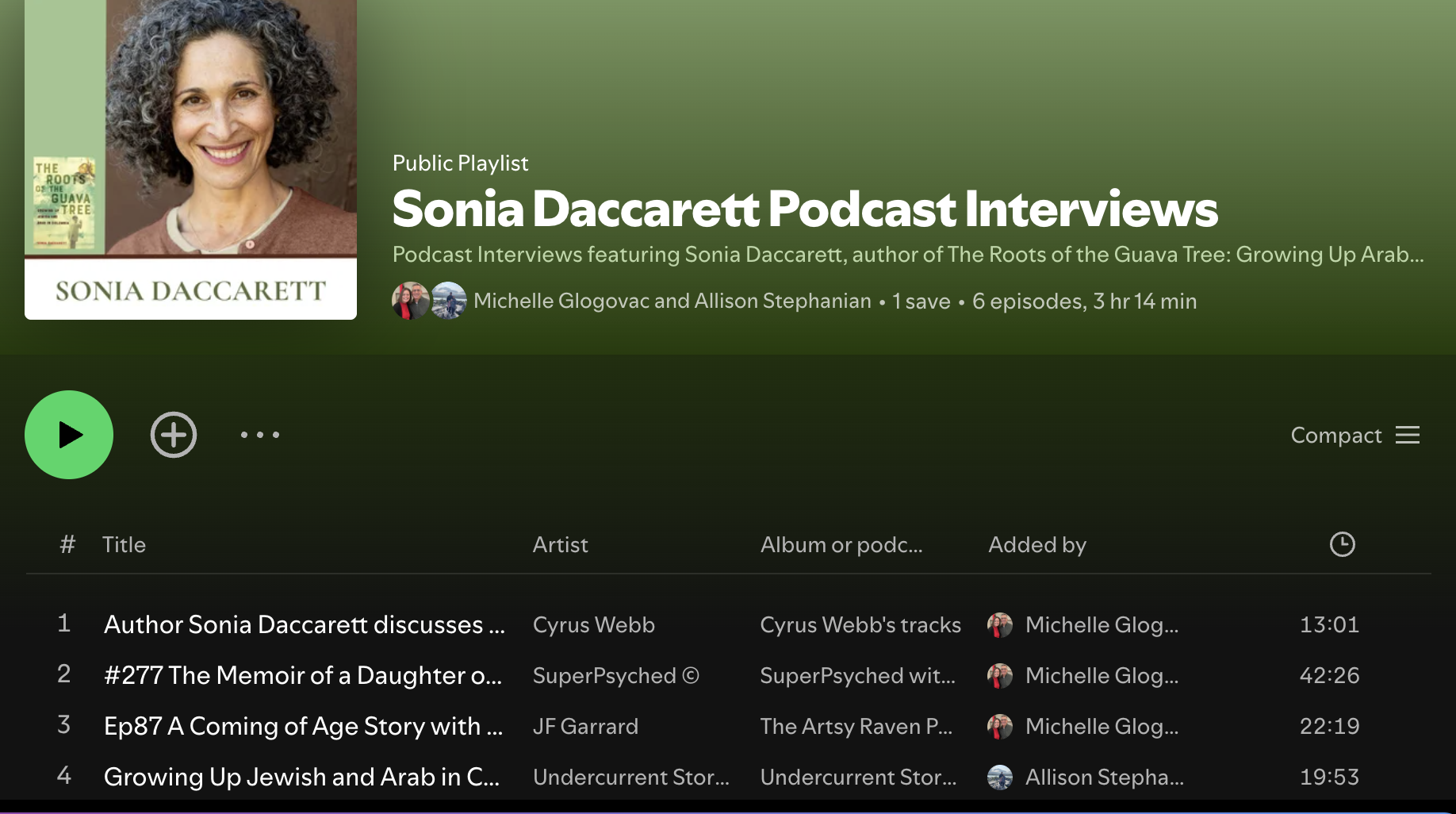Open artist Cyrus Webb
Image resolution: width=1456 pixels, height=814 pixels.
(x=594, y=624)
